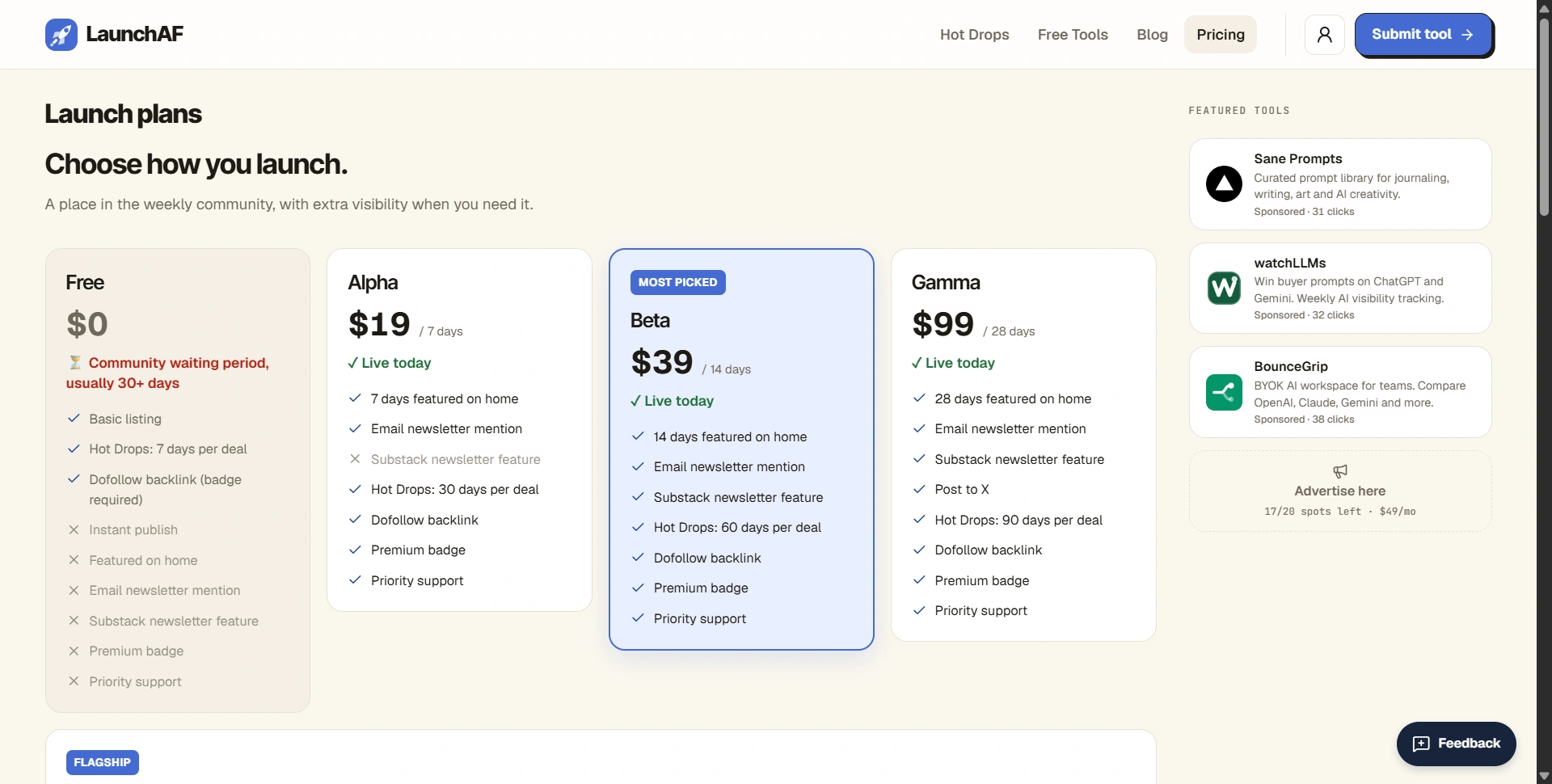
Task: Open the user account profile icon
Action: [1324, 35]
